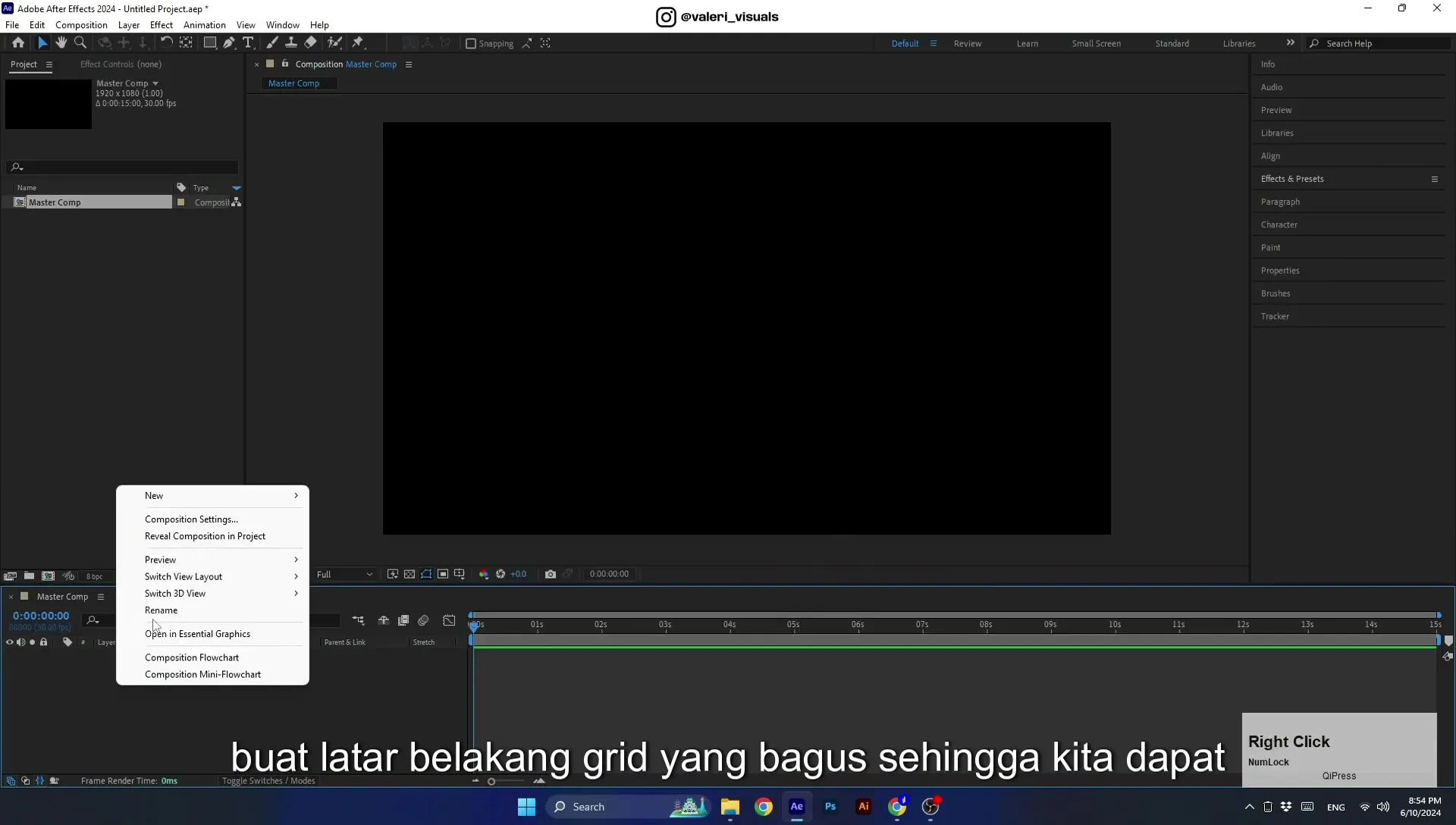Screen dimensions: 1456x825
Task: Select the Eraser tool
Action: pyautogui.click(x=310, y=43)
